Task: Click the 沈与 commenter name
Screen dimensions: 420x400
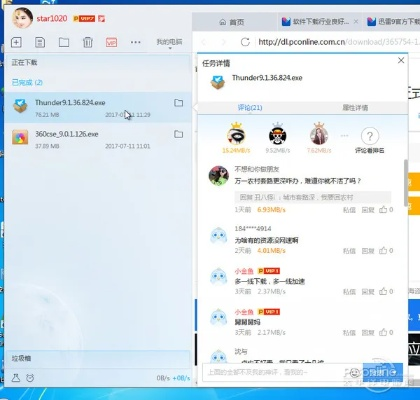Action: point(241,352)
